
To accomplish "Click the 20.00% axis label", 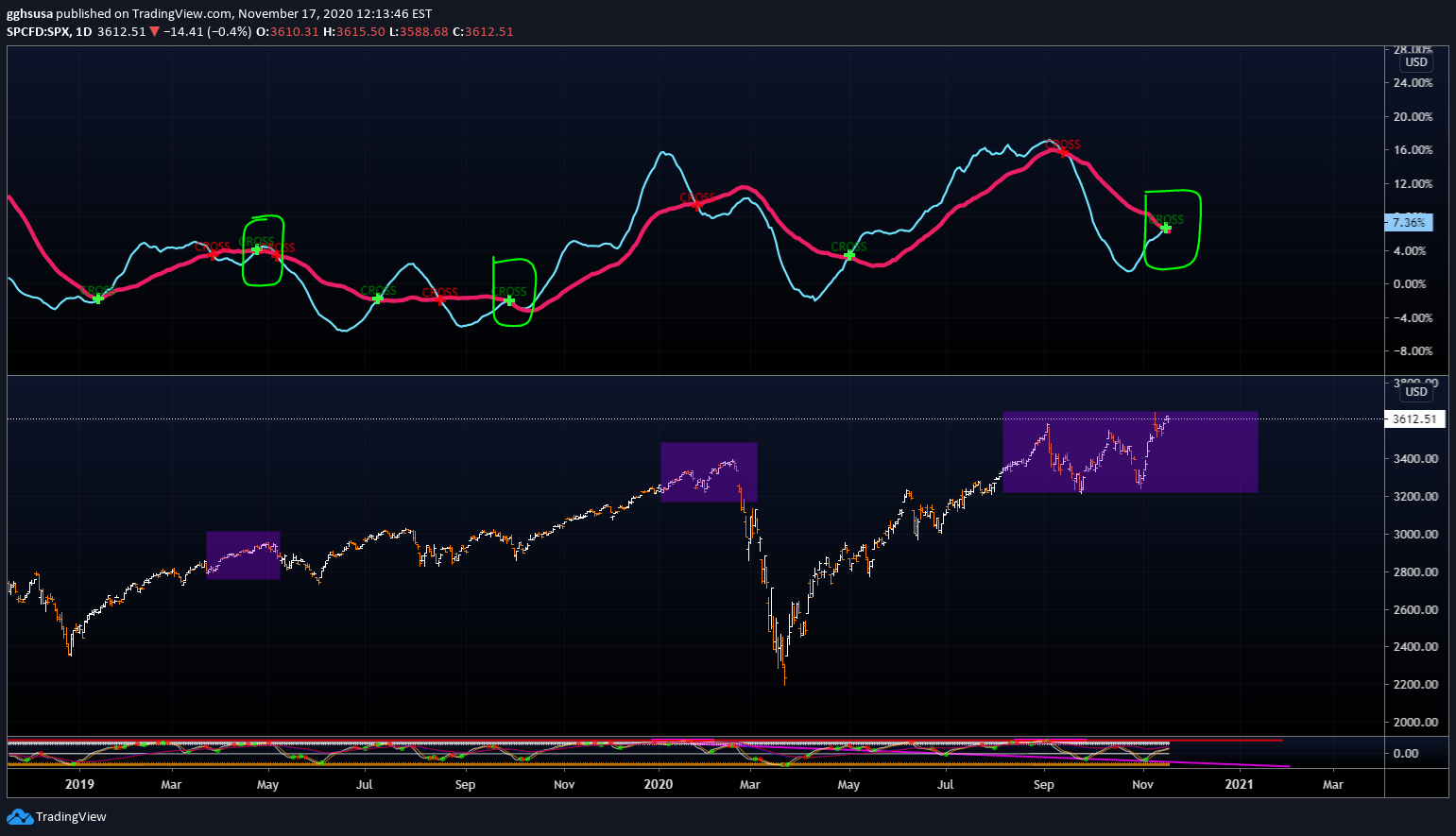I will (1413, 117).
